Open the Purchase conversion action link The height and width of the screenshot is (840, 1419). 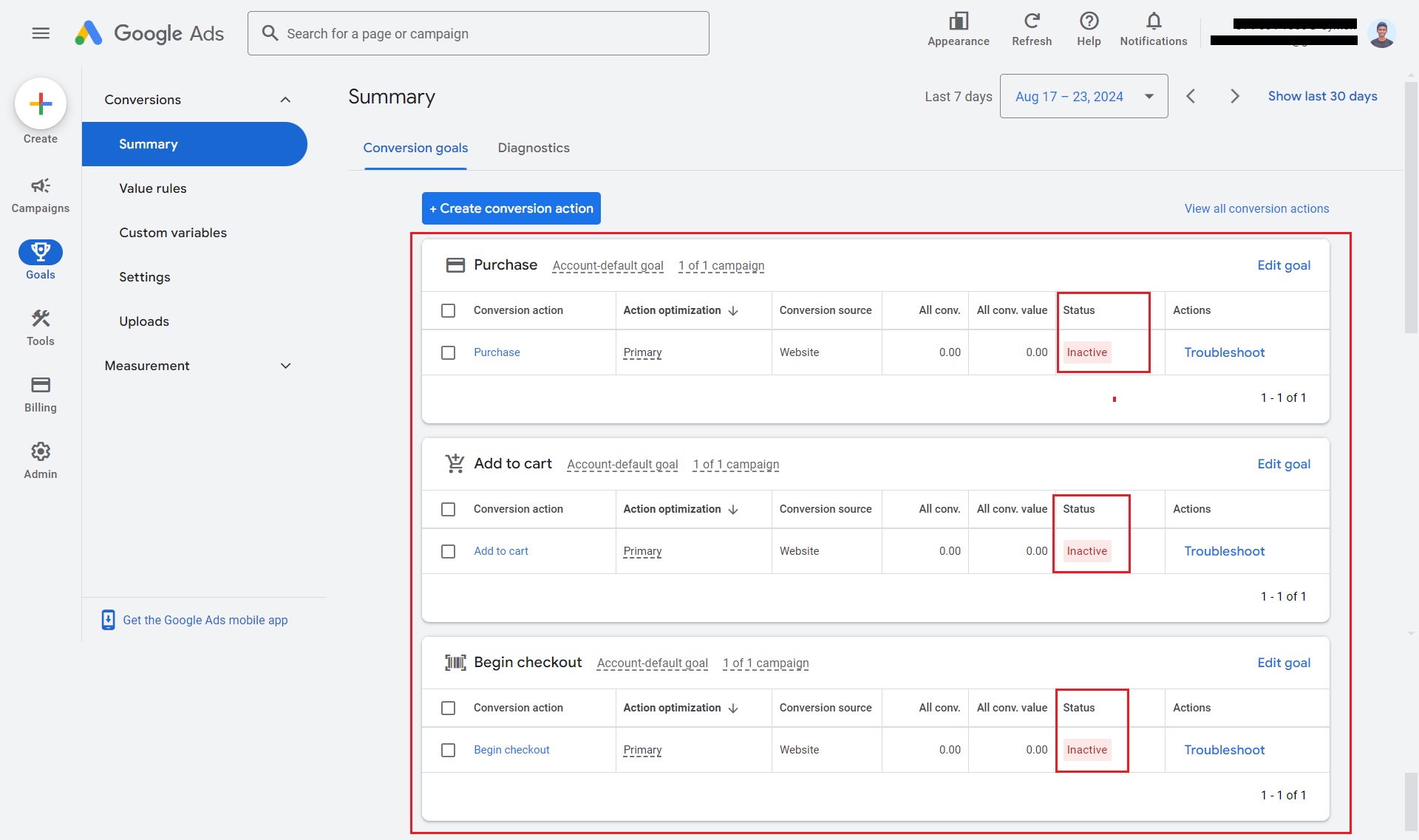click(497, 352)
